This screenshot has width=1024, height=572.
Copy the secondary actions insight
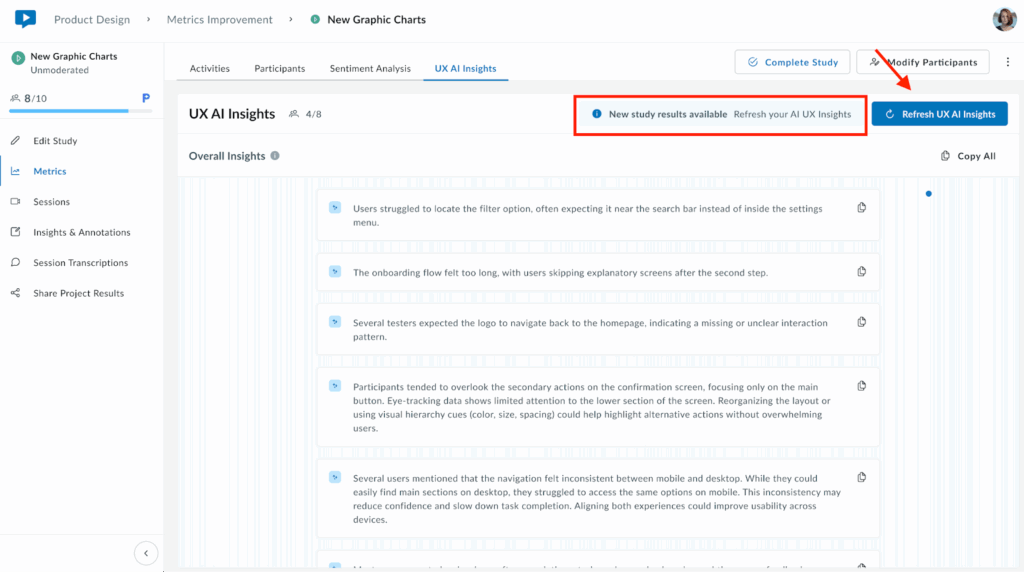pos(861,386)
